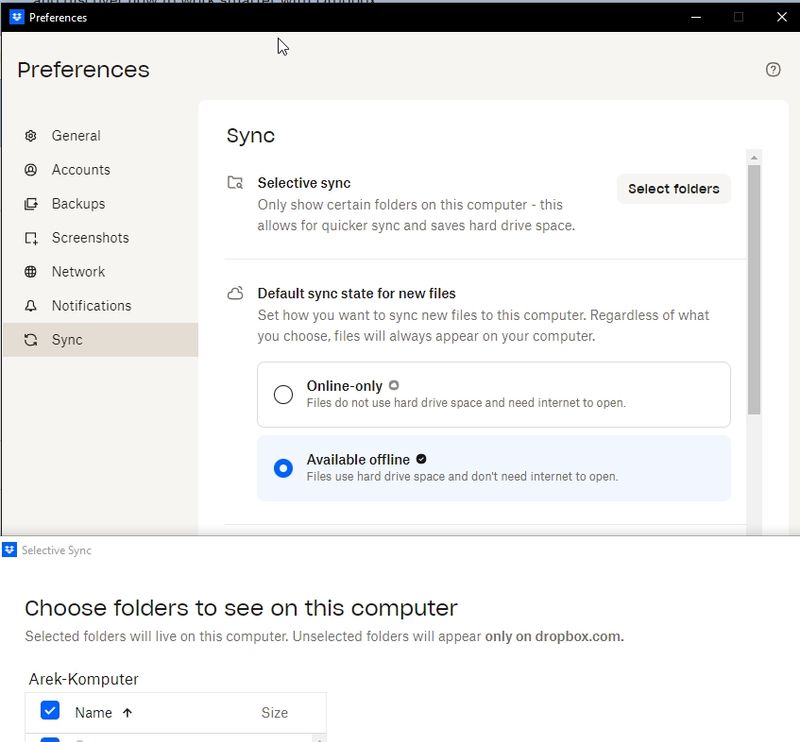
Task: Open the Network preferences section
Action: [x=78, y=272]
